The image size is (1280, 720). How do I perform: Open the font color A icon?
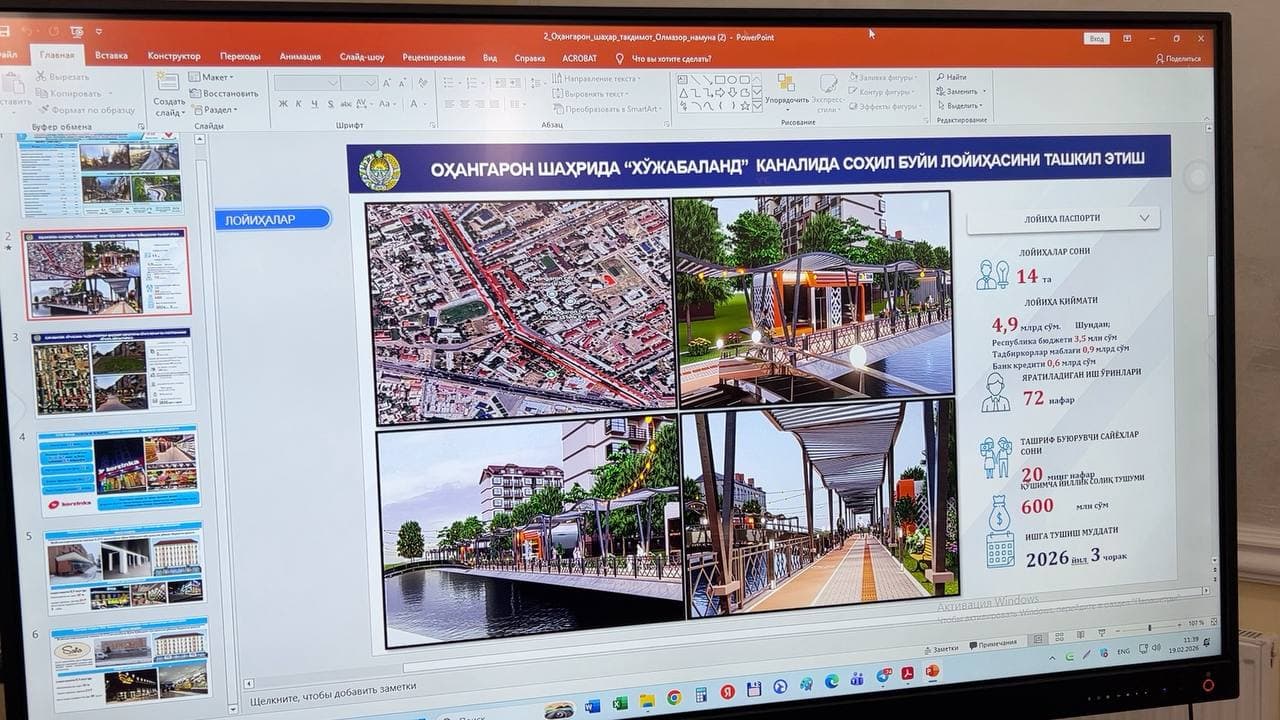point(413,104)
